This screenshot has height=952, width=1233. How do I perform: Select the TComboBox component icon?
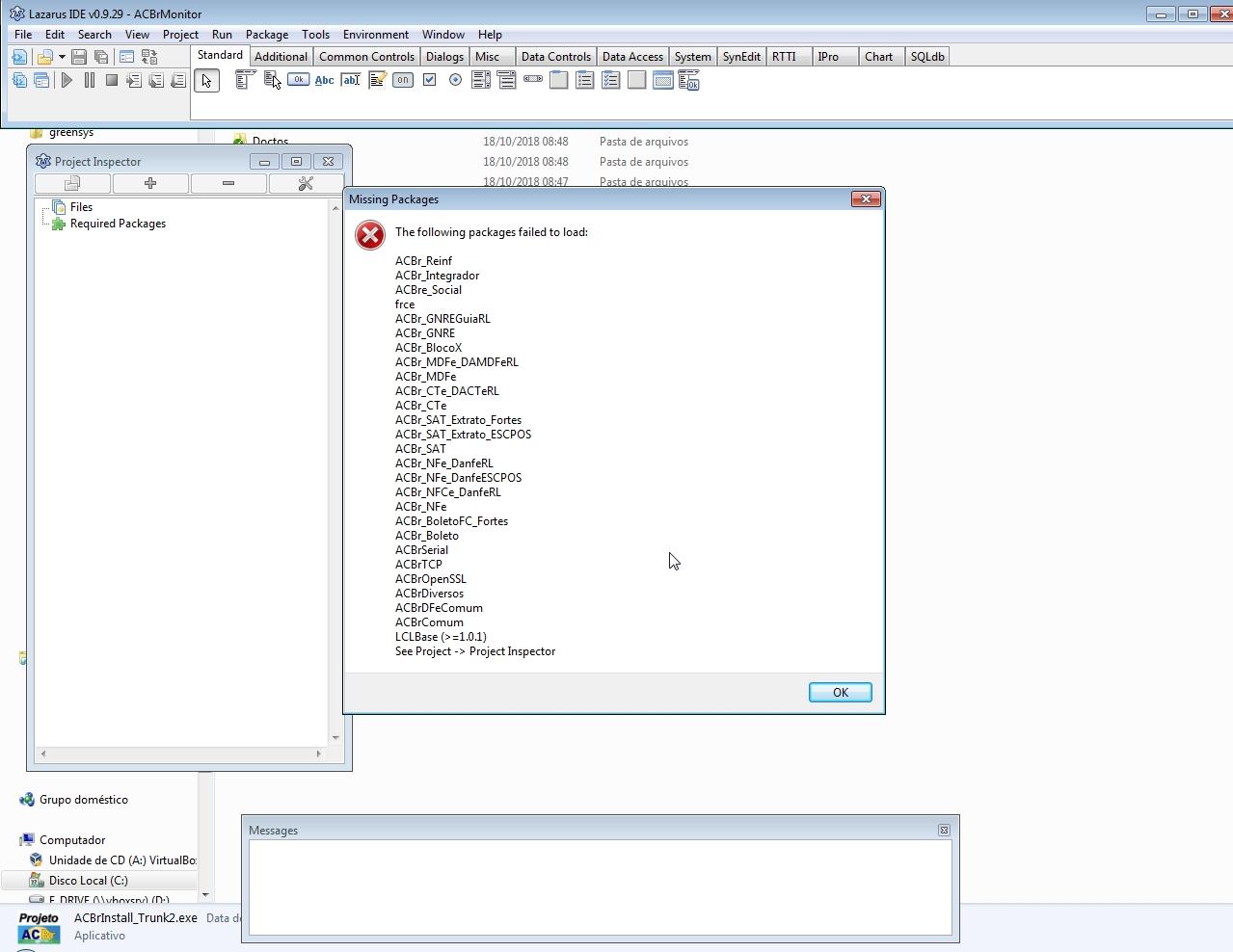click(x=507, y=81)
